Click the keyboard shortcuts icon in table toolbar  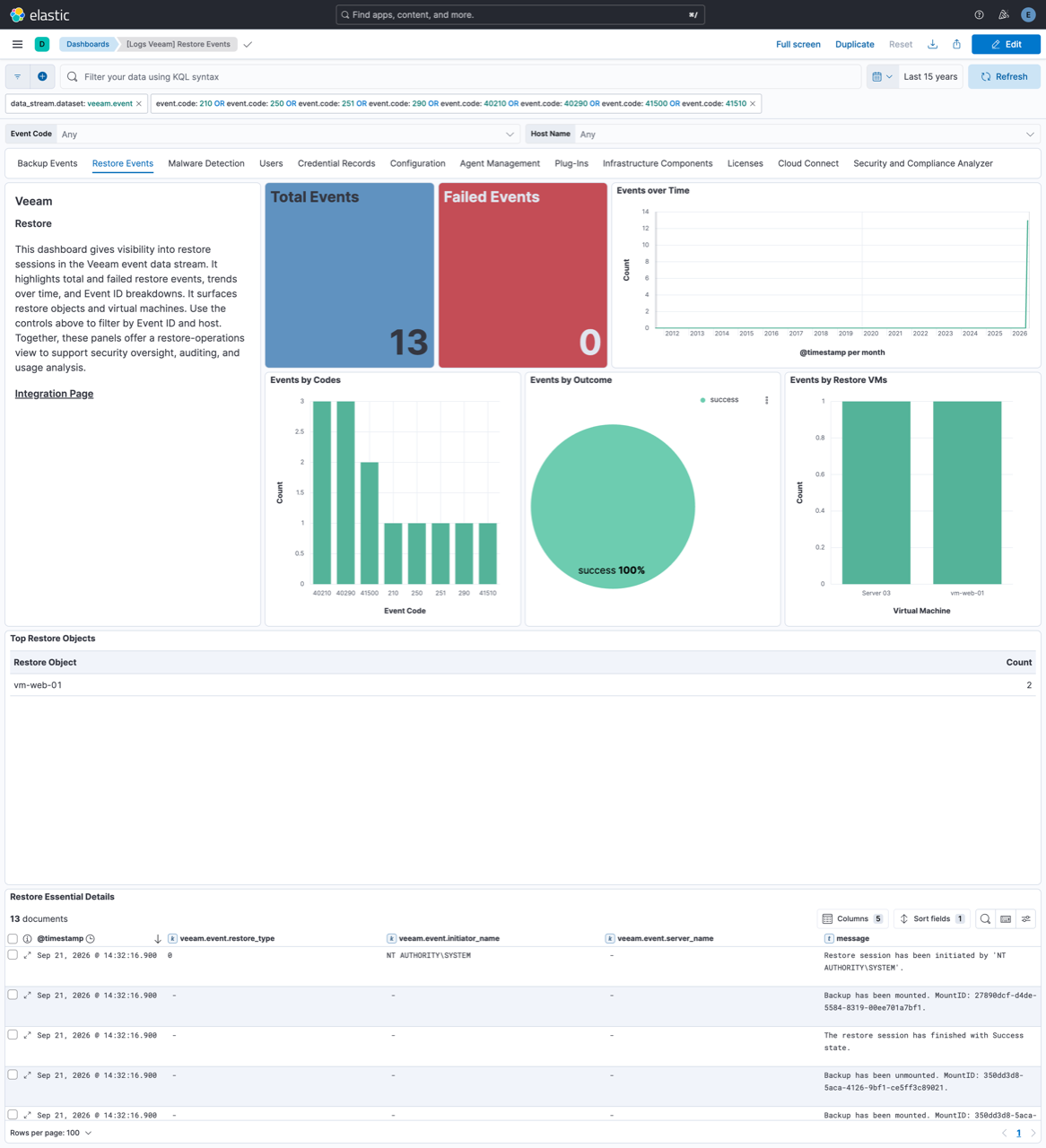[x=1006, y=919]
